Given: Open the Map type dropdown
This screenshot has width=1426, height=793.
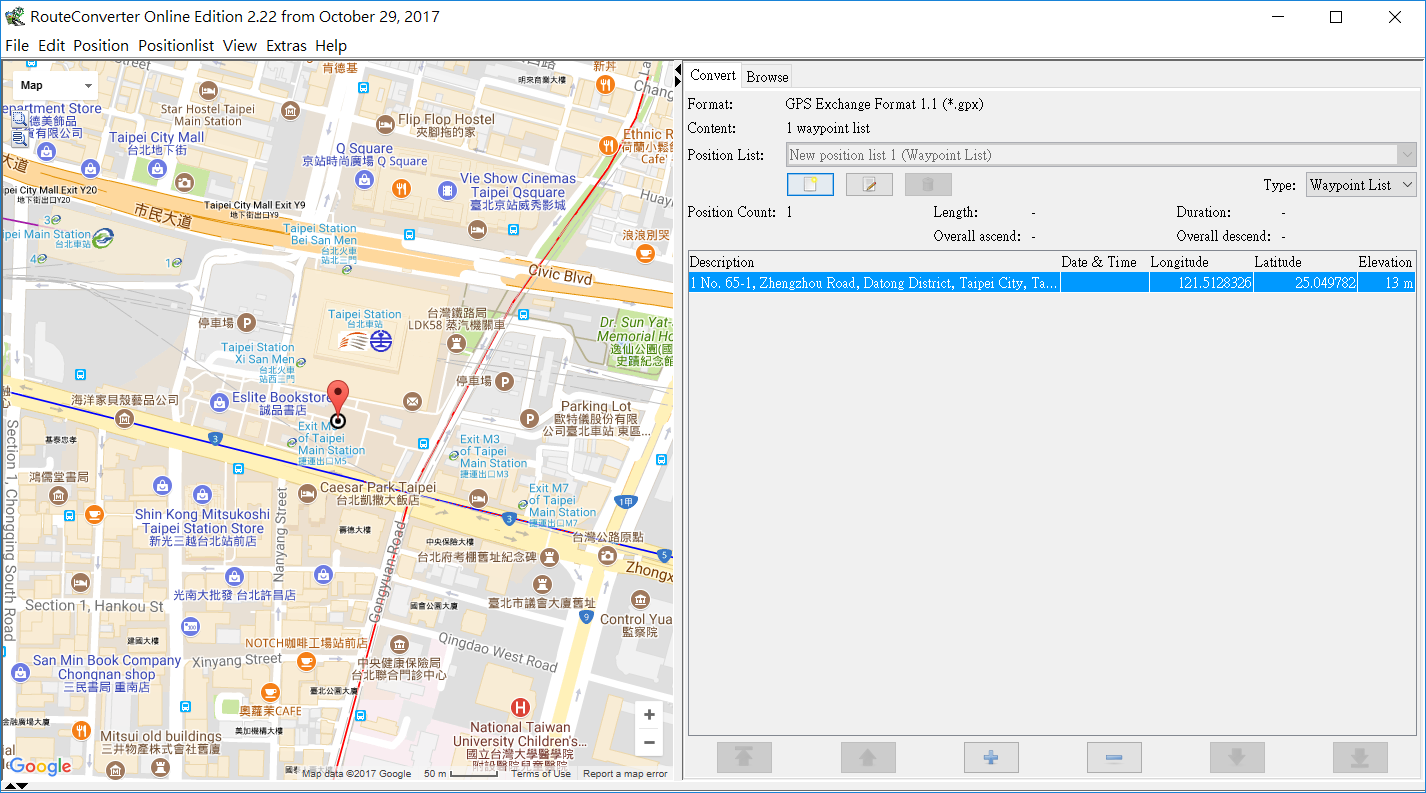Looking at the screenshot, I should coord(54,86).
